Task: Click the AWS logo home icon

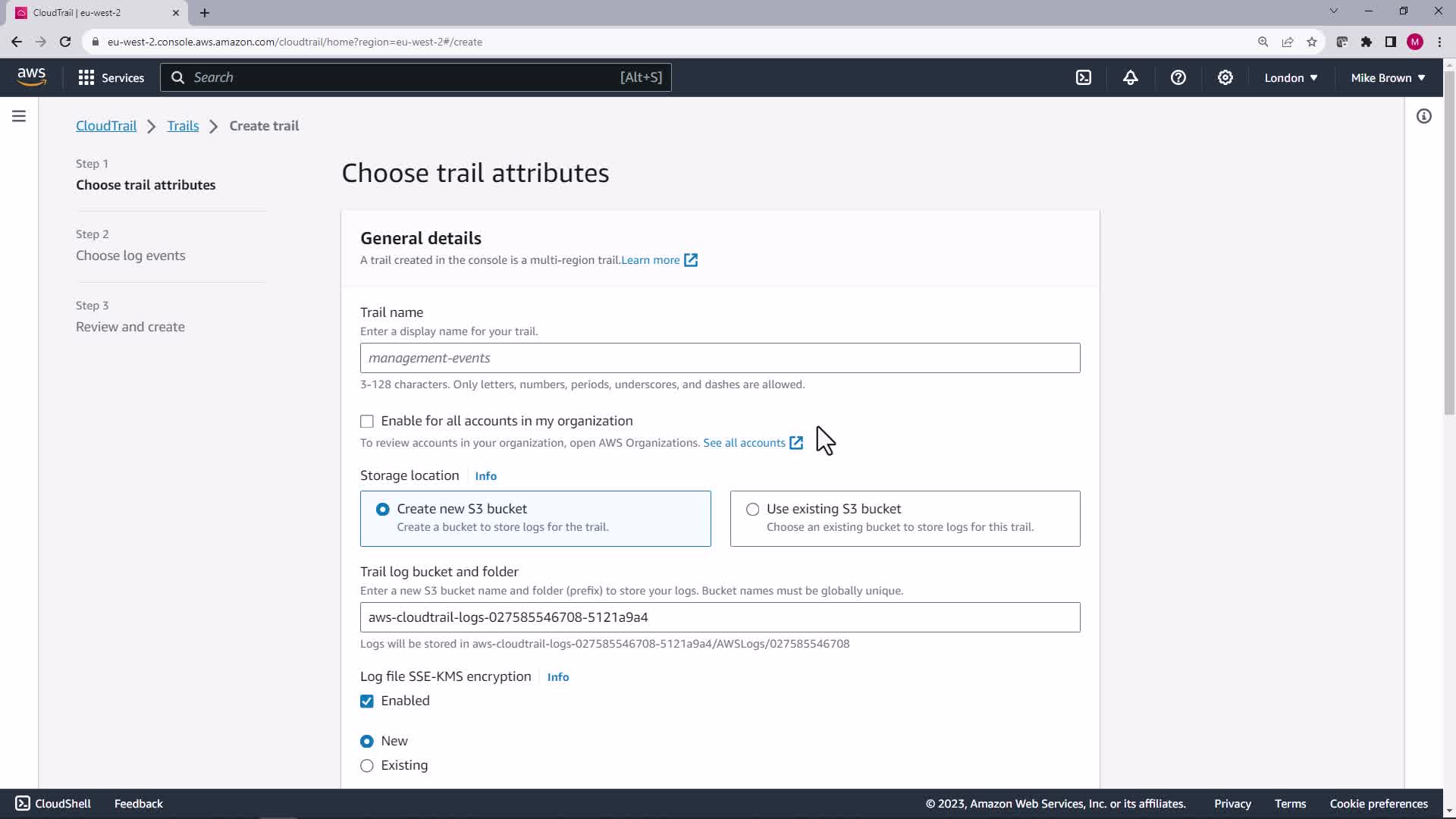Action: click(31, 77)
